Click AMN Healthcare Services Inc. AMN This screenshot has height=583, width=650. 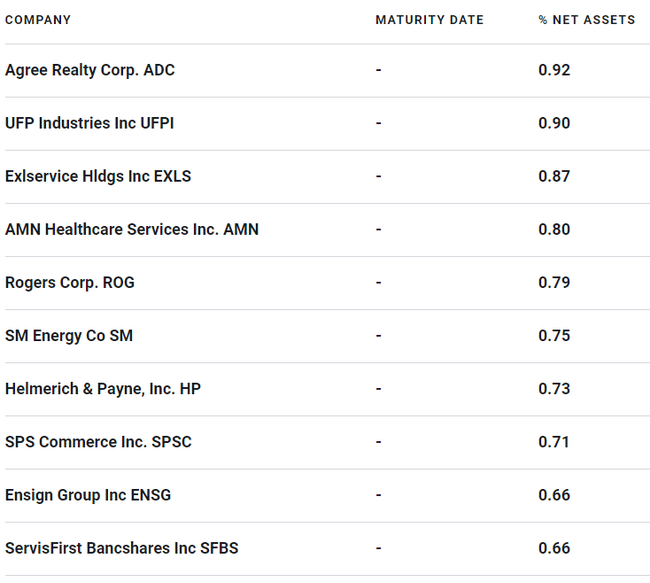pyautogui.click(x=132, y=229)
